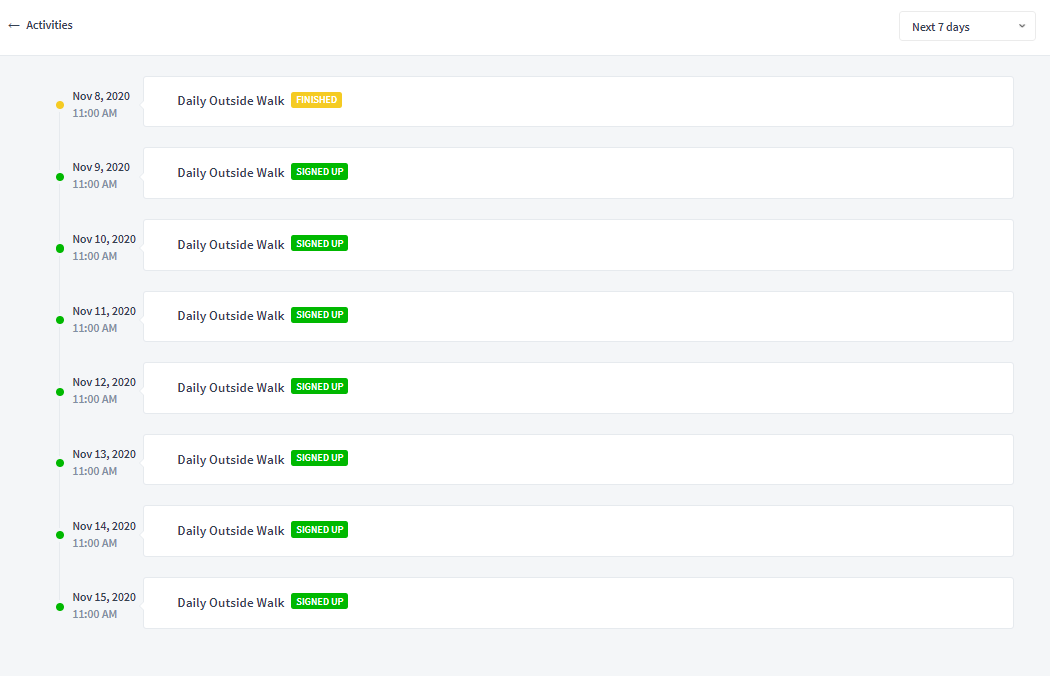
Task: Open Daily Outside Walk title on Nov 14
Action: 230,531
